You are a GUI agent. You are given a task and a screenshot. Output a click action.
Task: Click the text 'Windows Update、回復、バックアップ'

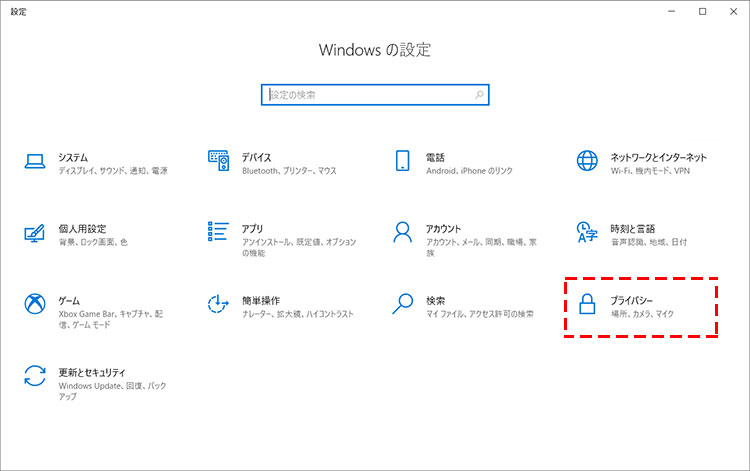click(x=112, y=391)
